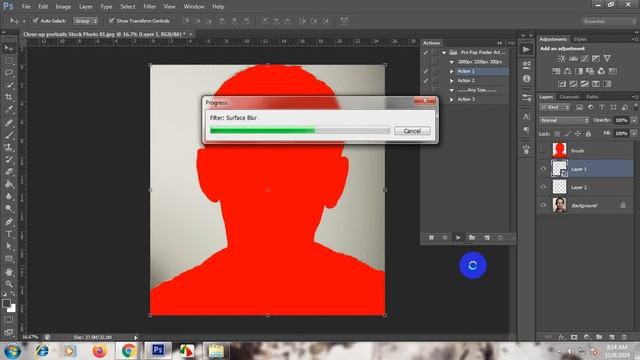Open the Essentials workspace dropdown
Viewport: 640px width, 360px height.
pos(609,21)
